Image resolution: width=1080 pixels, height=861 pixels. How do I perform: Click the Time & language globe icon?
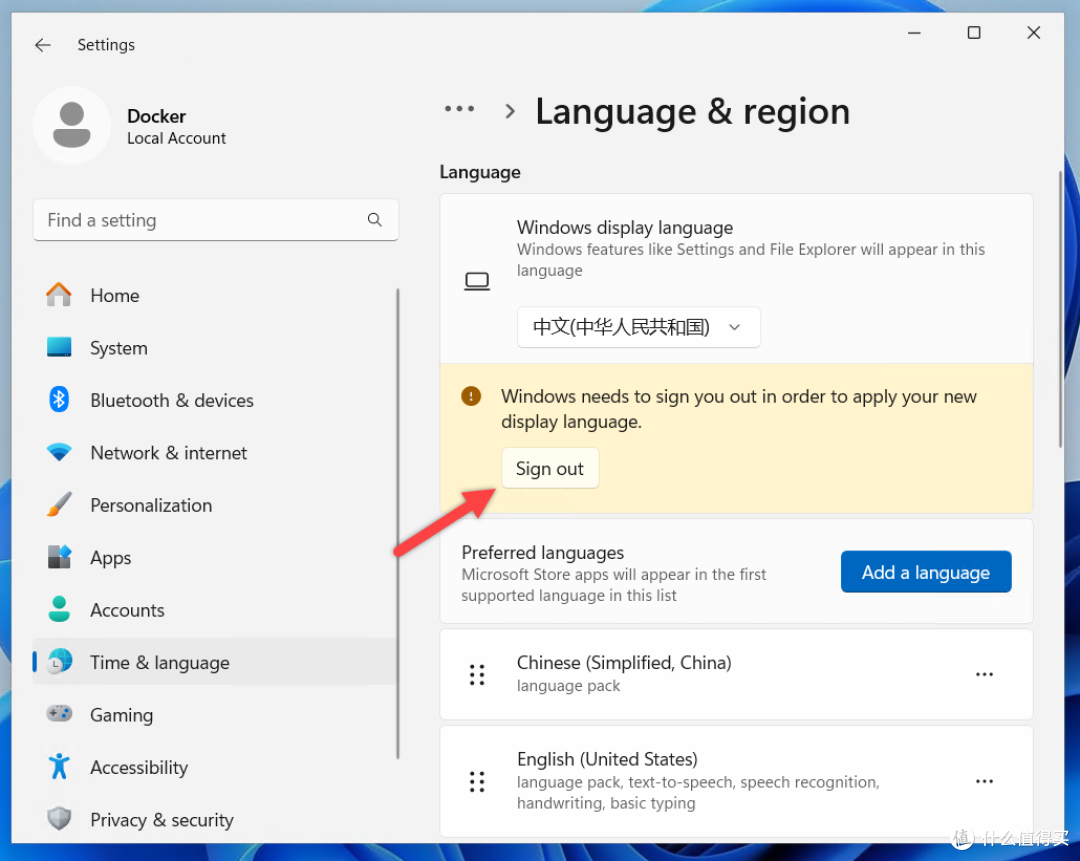point(60,662)
